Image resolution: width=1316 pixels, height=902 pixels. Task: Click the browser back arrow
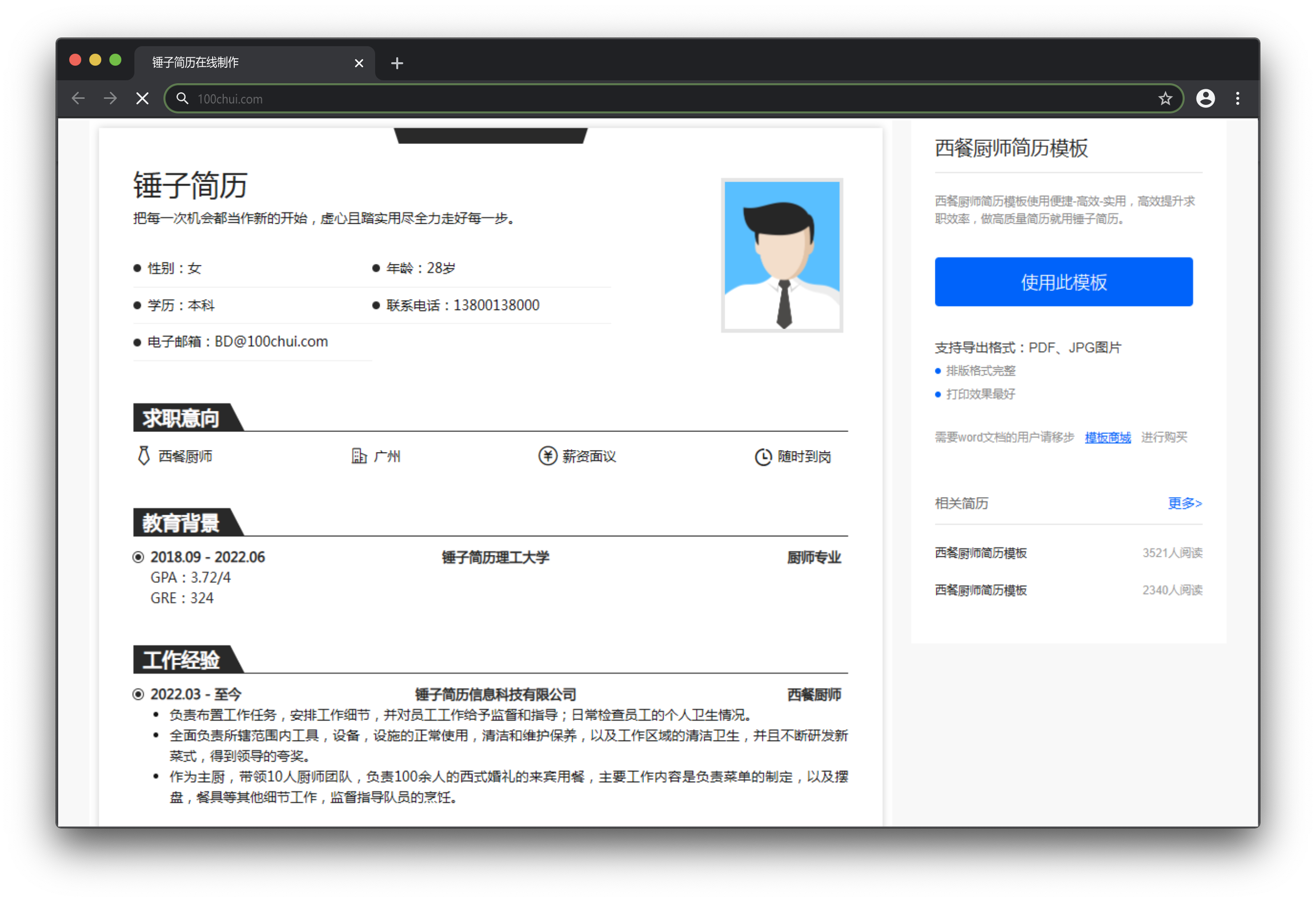tap(78, 99)
